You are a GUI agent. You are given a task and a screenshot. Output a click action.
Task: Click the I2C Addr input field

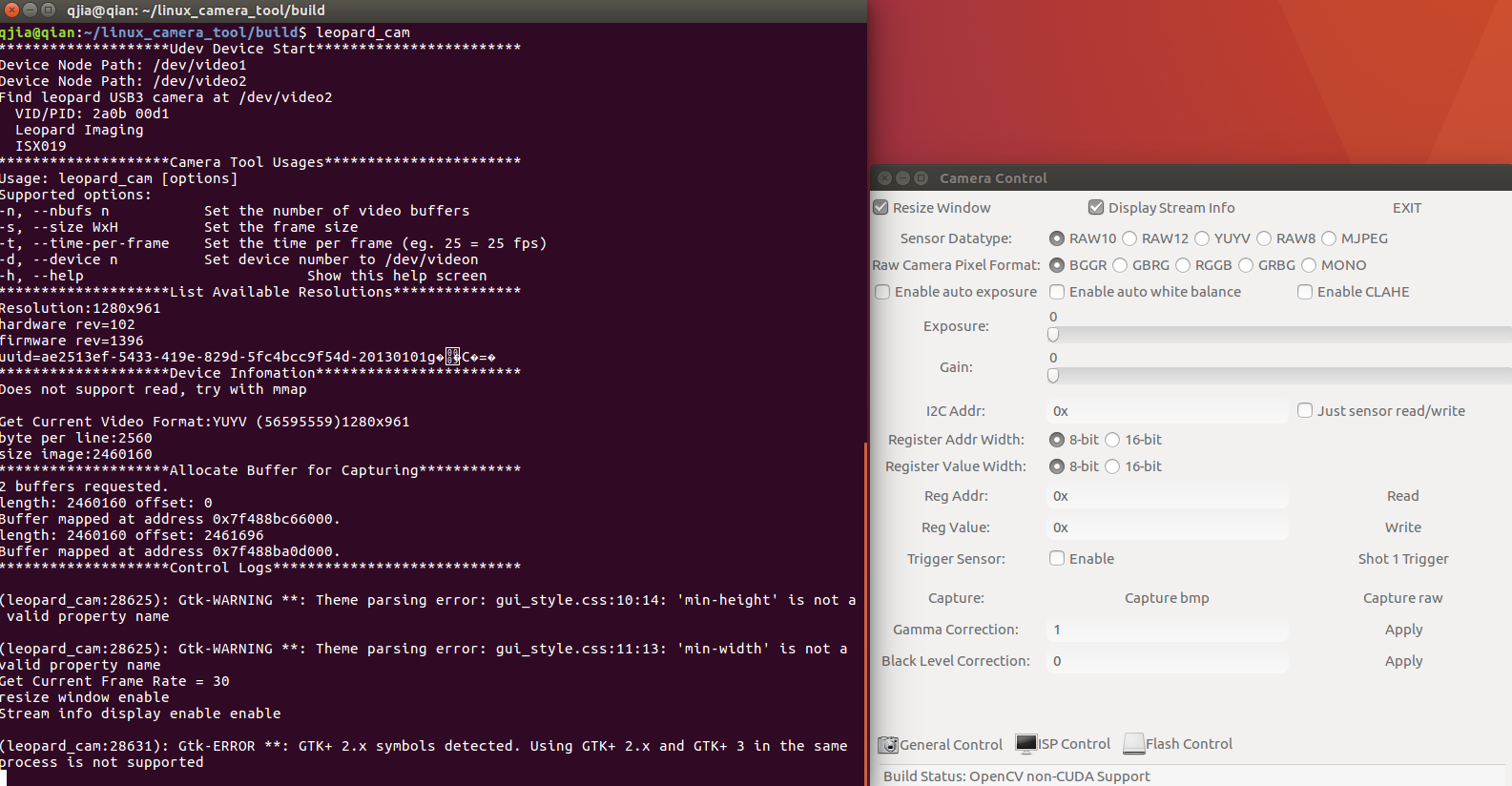tap(1168, 411)
